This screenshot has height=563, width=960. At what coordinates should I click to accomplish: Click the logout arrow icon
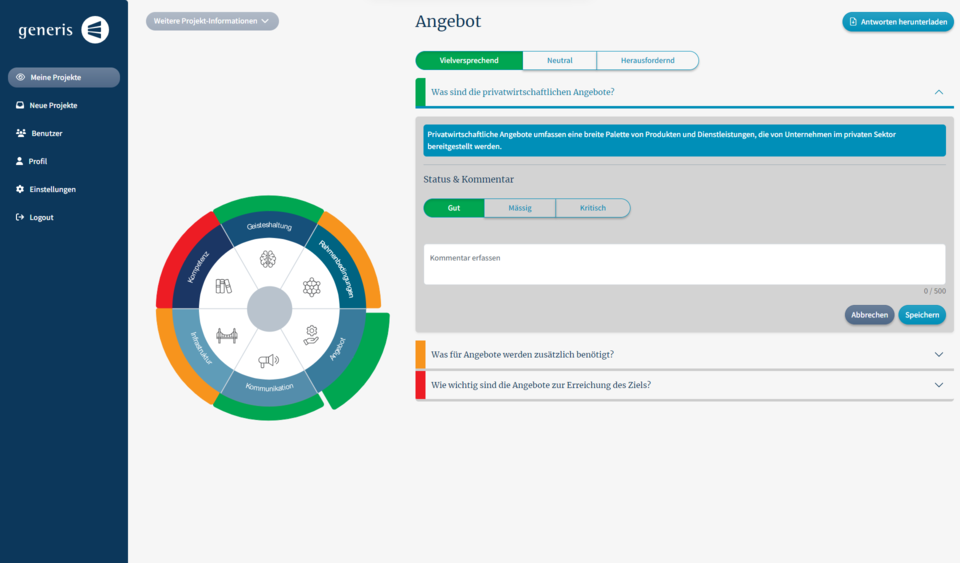(20, 217)
